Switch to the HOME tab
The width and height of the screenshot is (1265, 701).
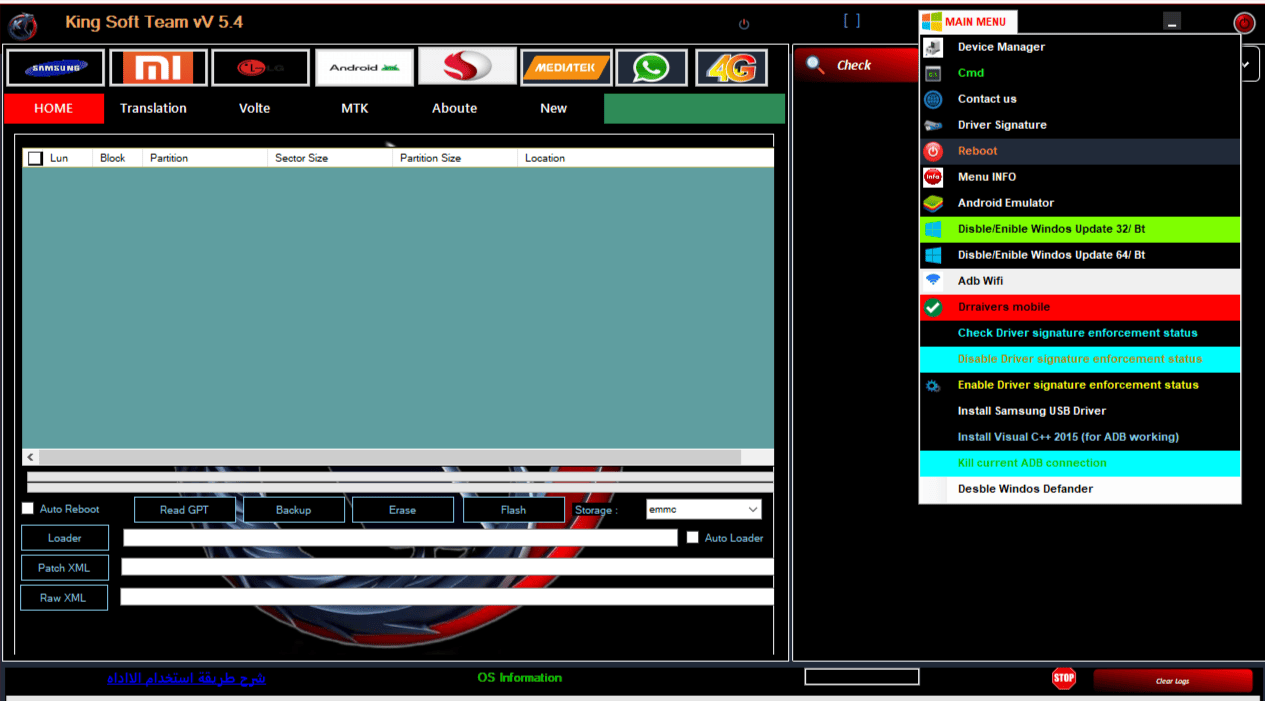pos(54,108)
